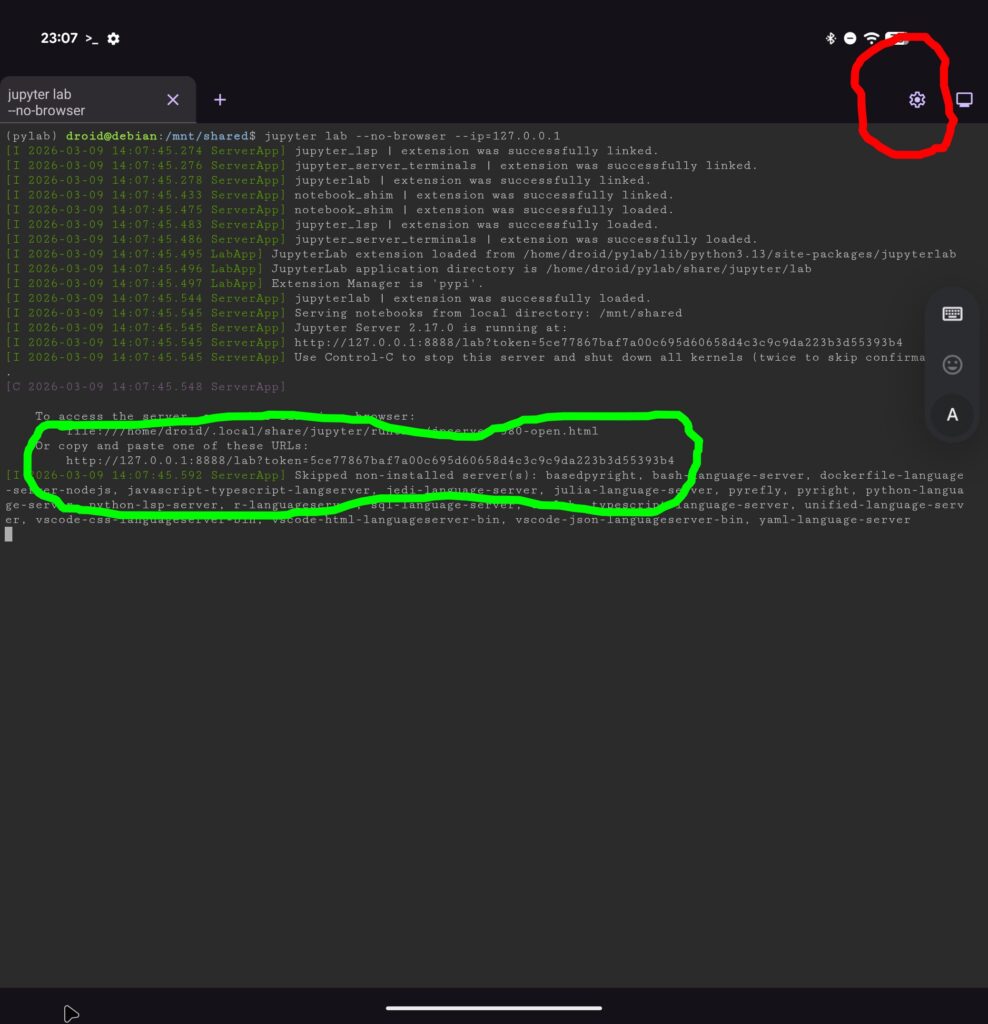The width and height of the screenshot is (988, 1024).
Task: Tap the gear notification icon in status bar
Action: (113, 38)
